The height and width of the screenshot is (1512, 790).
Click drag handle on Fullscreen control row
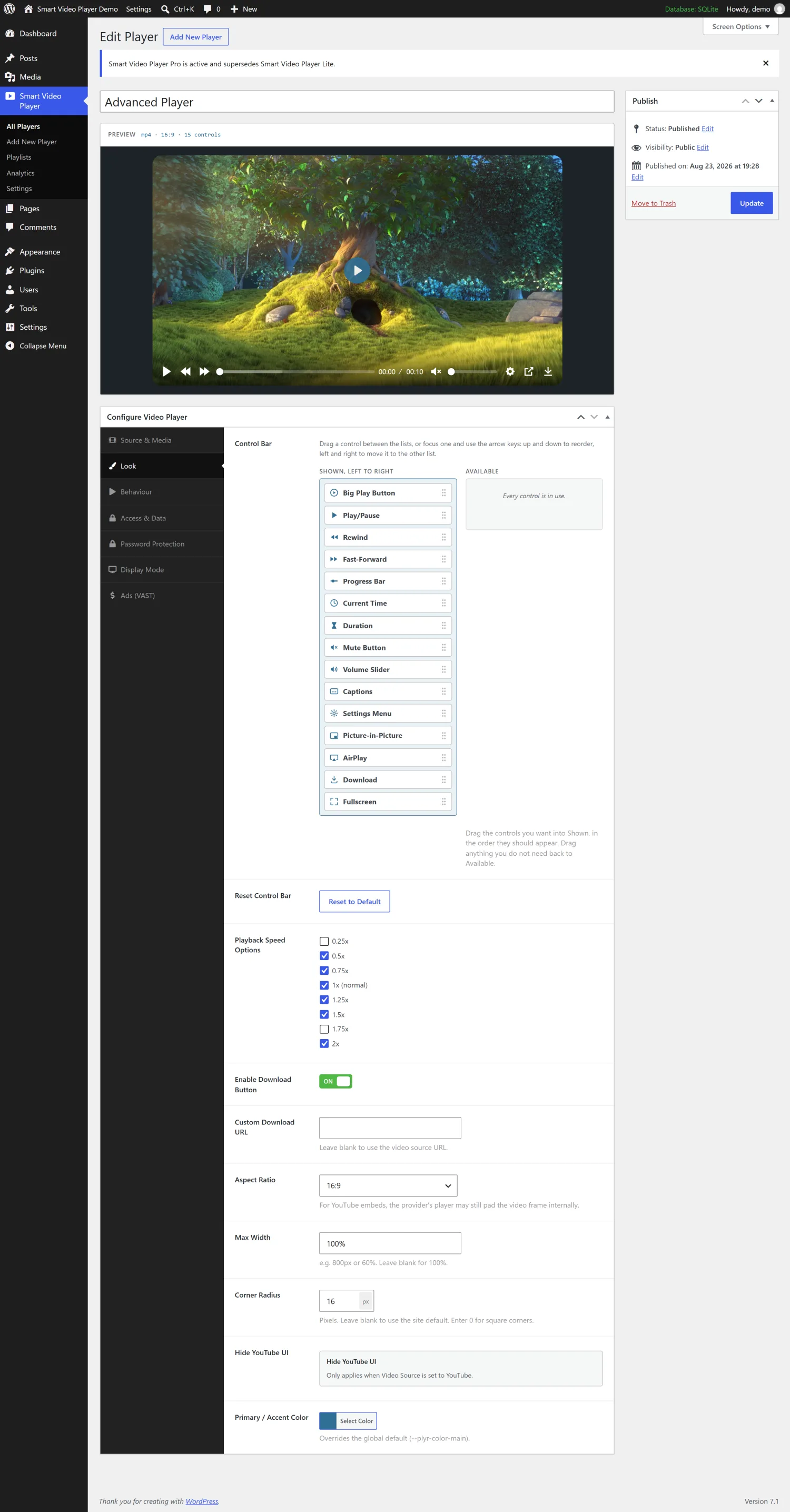coord(443,802)
